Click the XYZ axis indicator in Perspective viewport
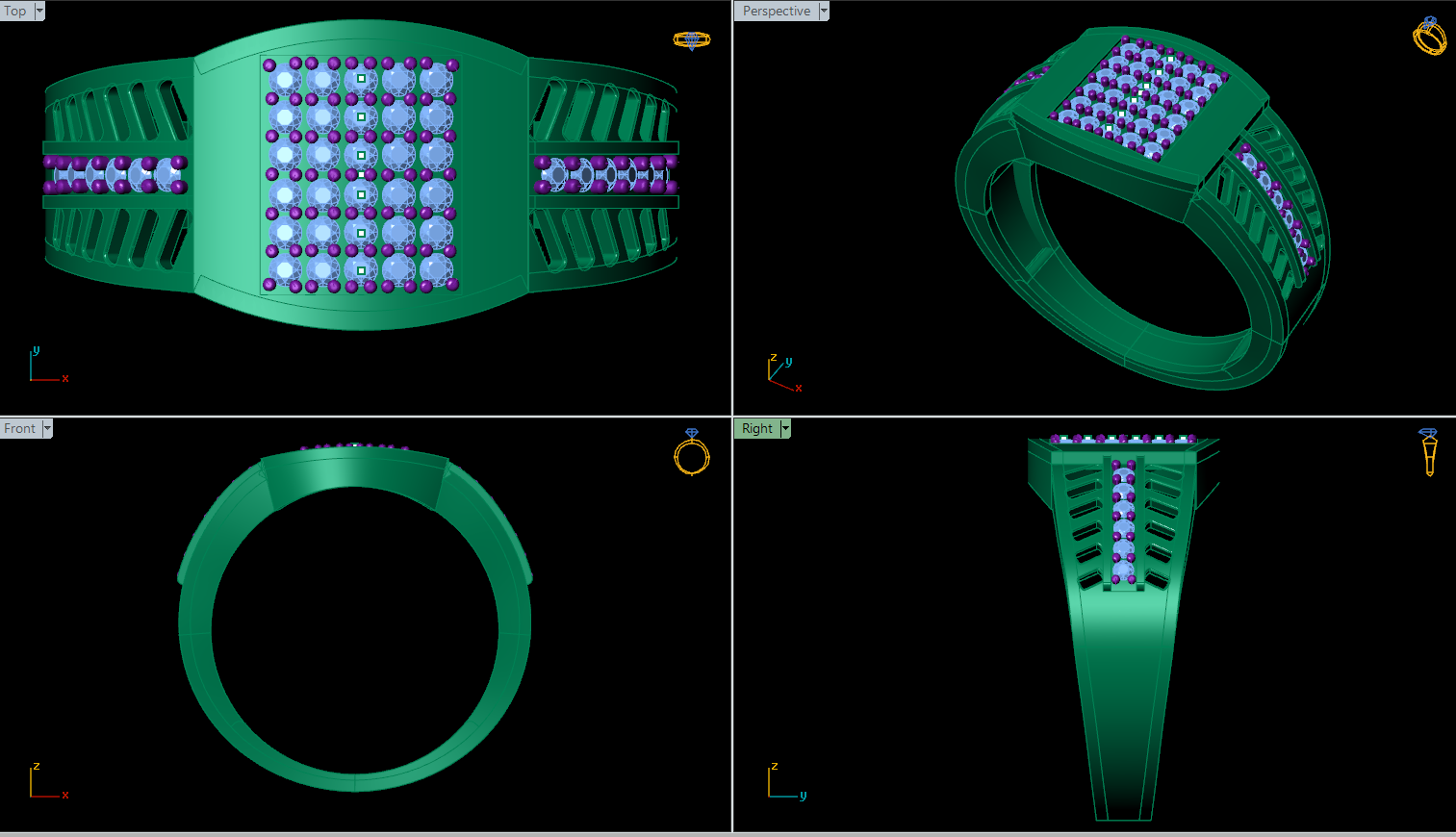 tap(784, 373)
